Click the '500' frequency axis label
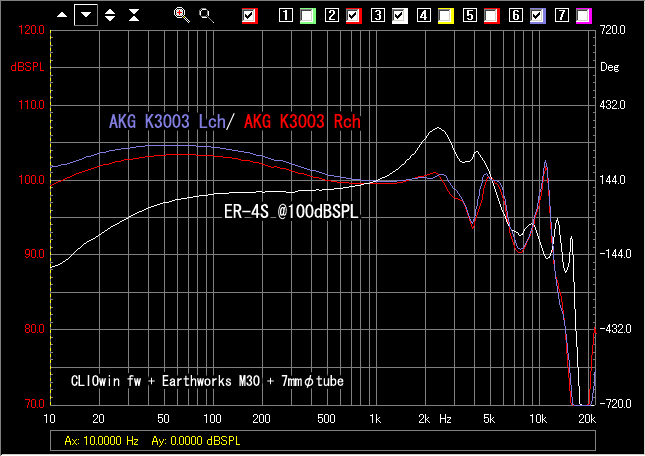 pyautogui.click(x=326, y=419)
